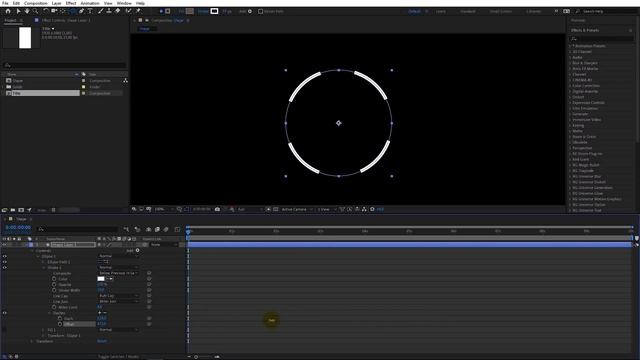Viewport: 640px width, 360px height.
Task: Select the Zoom magnifier tool
Action: (x=36, y=11)
